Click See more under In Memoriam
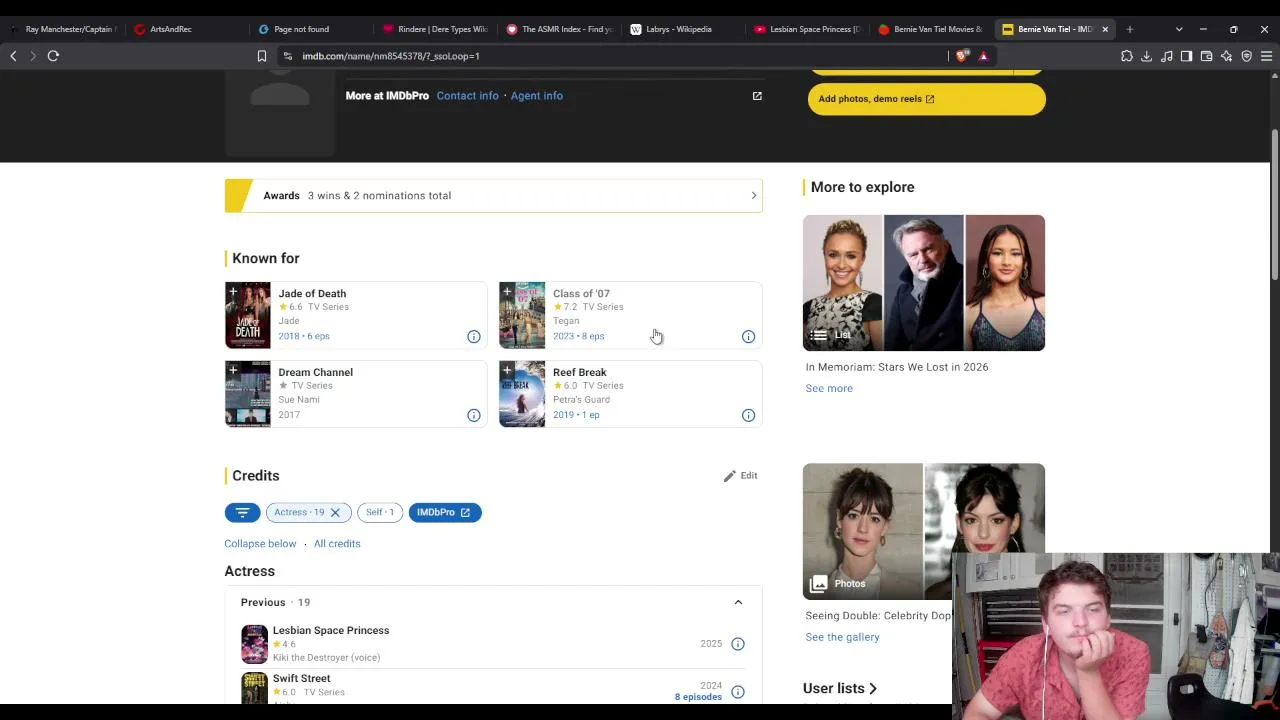 [x=829, y=388]
